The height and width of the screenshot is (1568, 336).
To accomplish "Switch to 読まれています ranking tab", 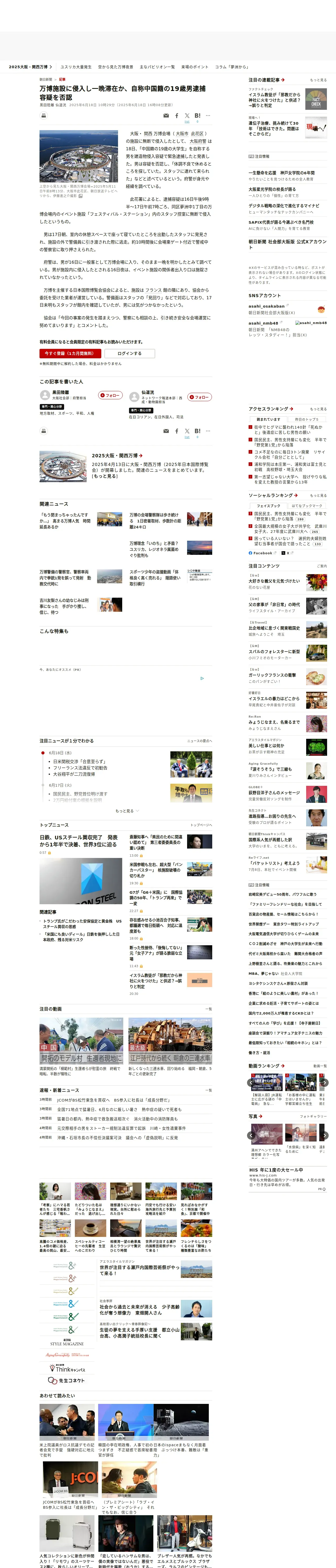I will click(x=268, y=419).
